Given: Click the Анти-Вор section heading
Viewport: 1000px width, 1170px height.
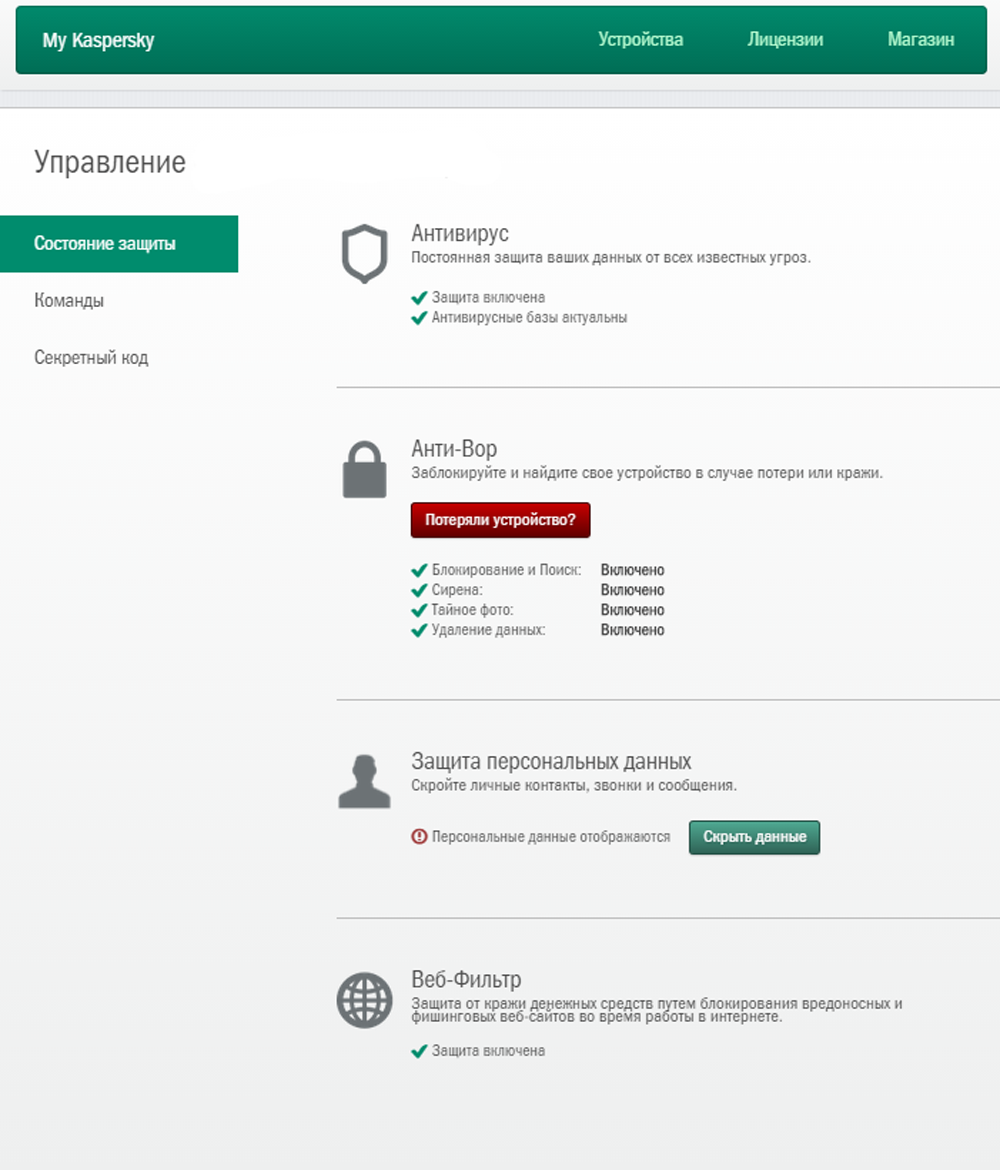Looking at the screenshot, I should point(454,448).
